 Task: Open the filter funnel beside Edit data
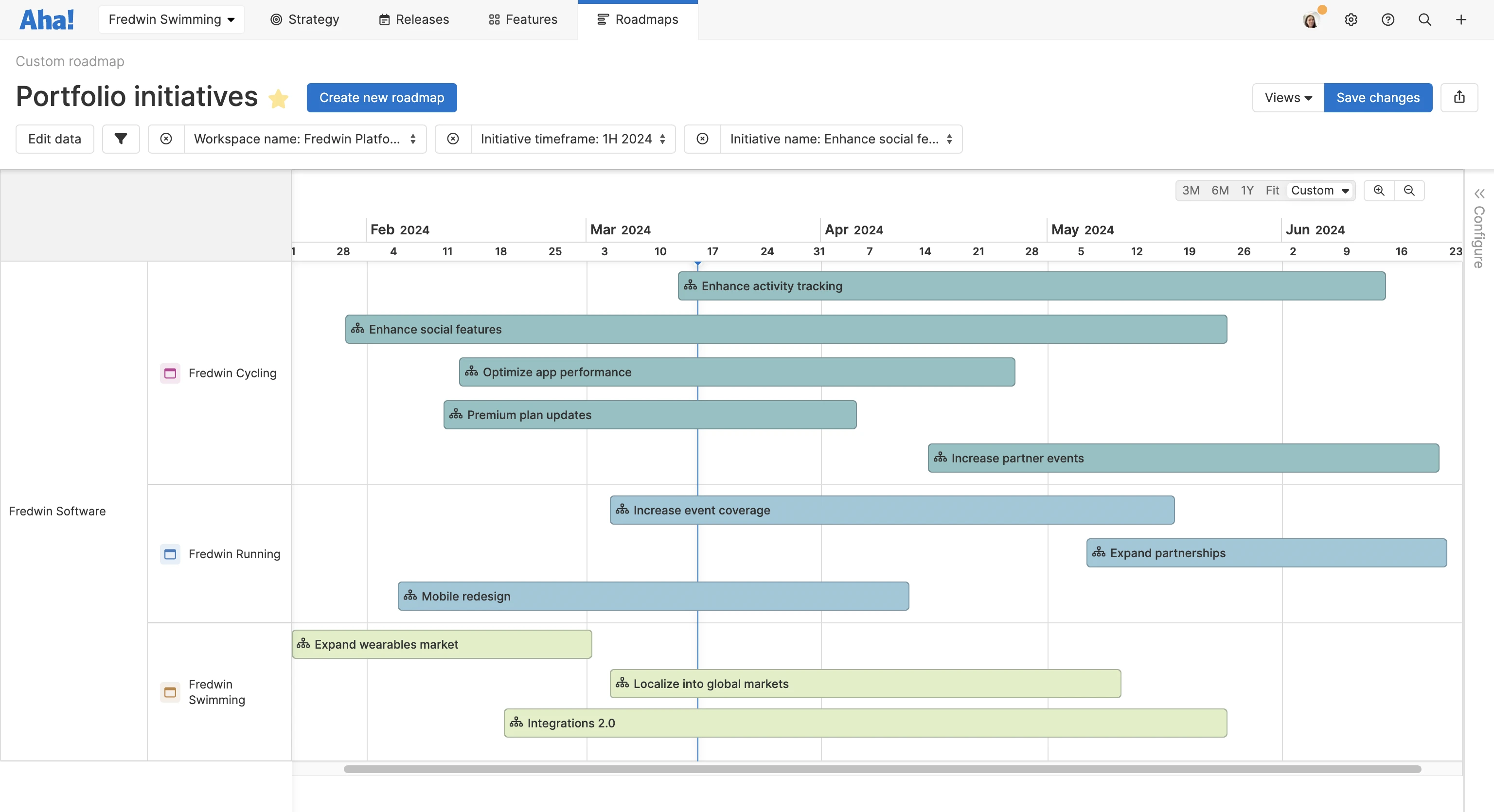pyautogui.click(x=121, y=139)
